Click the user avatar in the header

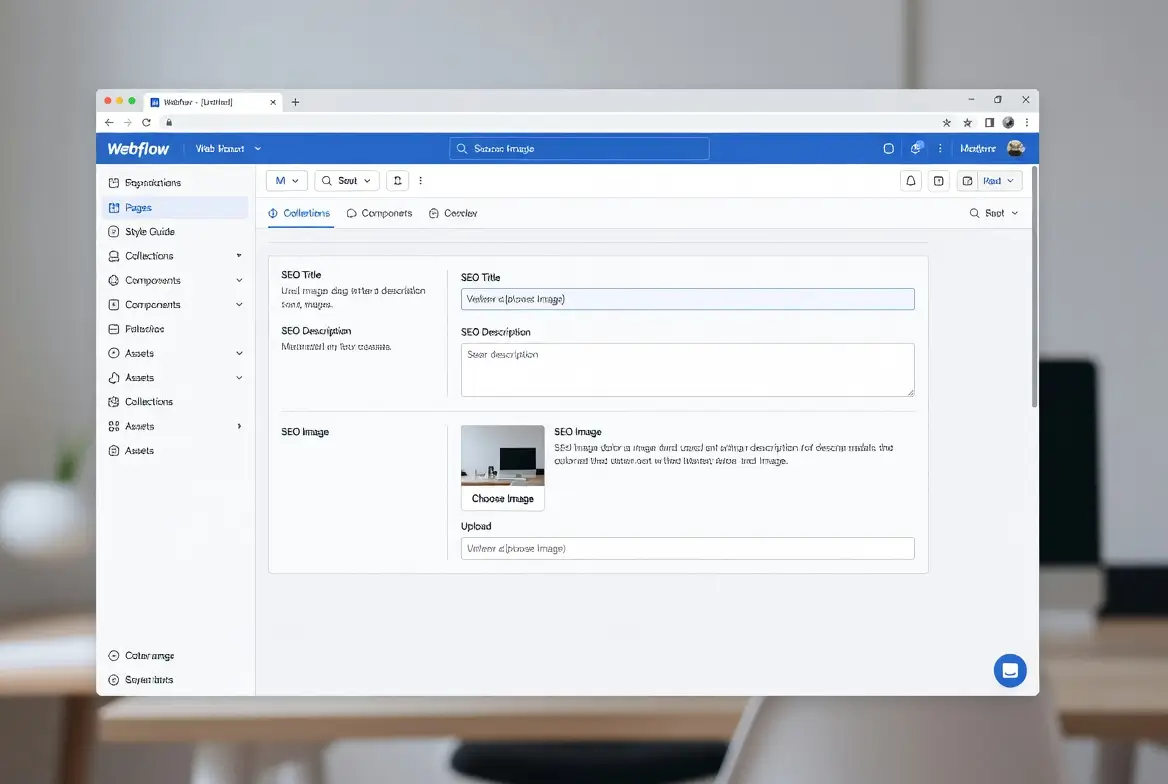1015,148
